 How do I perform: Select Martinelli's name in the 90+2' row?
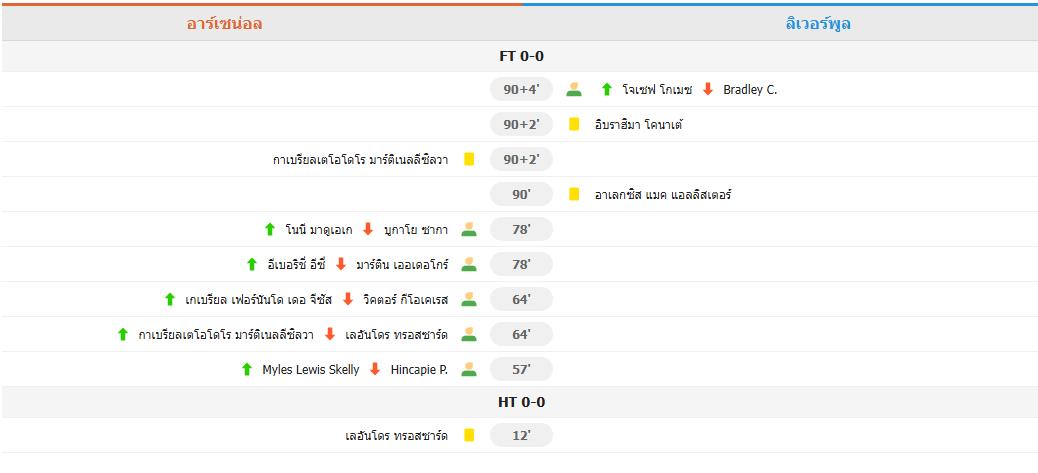point(360,159)
